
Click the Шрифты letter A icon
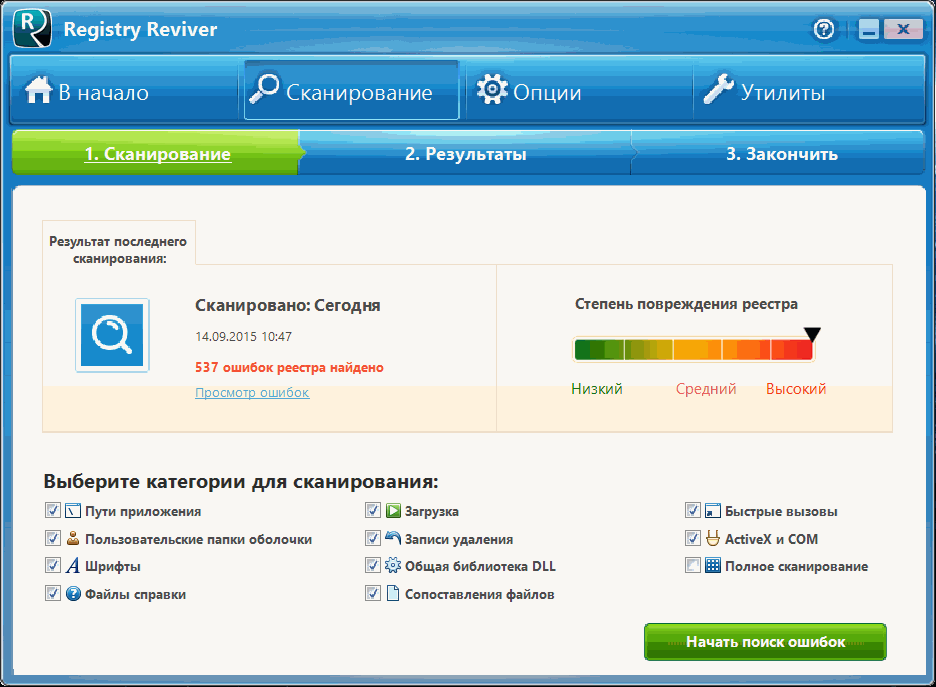(x=73, y=566)
